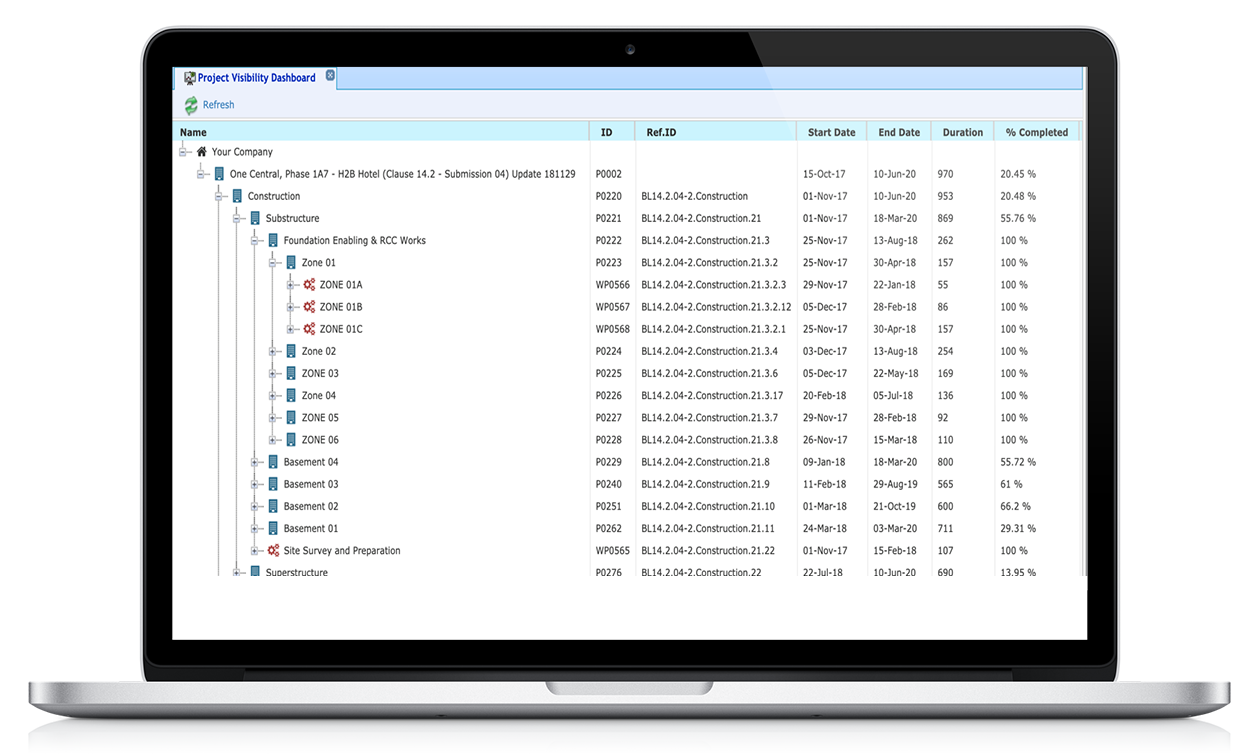The width and height of the screenshot is (1260, 756).
Task: Click end date 29-Aug-19
Action: pos(895,485)
